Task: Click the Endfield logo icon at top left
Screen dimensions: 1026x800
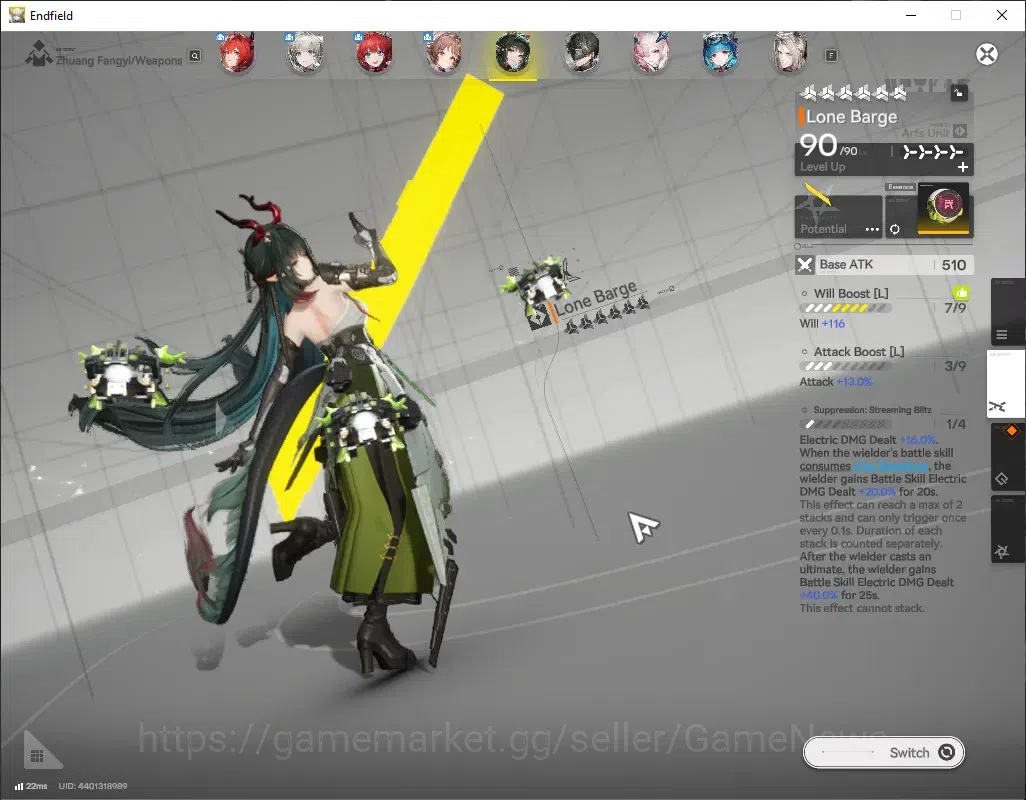Action: click(x=38, y=54)
